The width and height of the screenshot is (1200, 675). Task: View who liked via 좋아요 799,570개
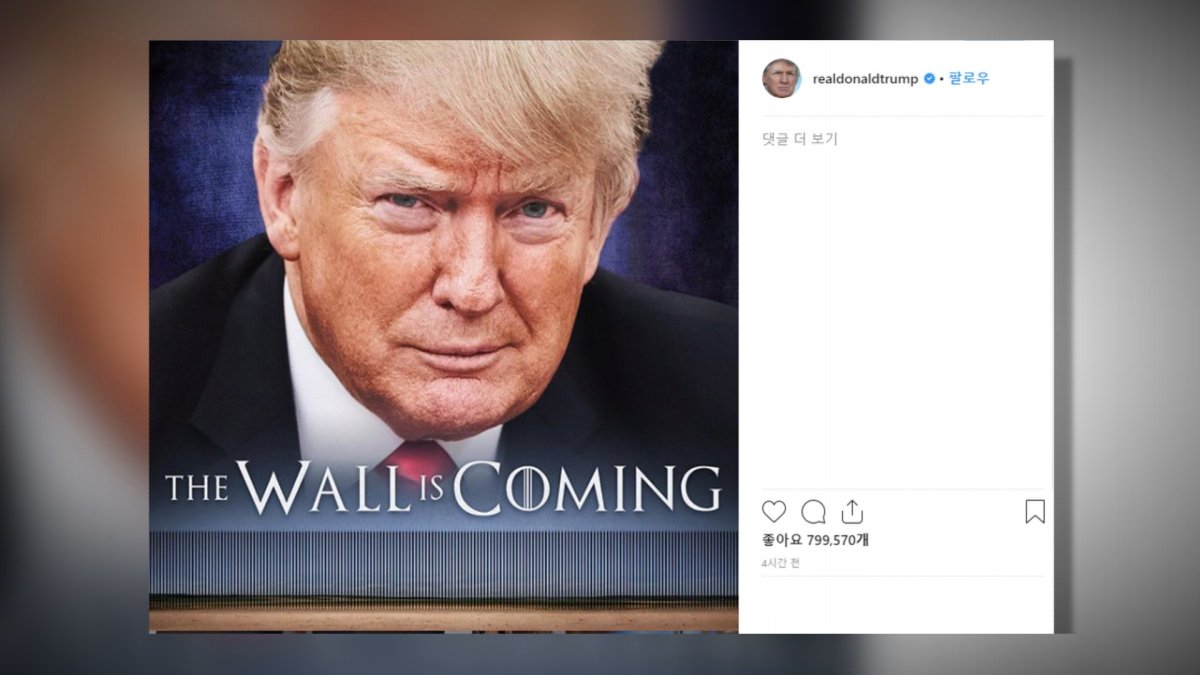tap(815, 540)
